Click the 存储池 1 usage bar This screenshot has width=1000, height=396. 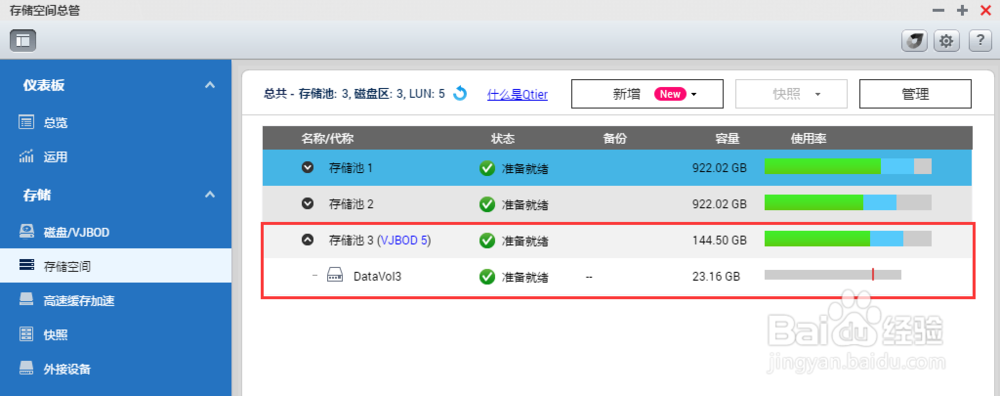point(848,166)
